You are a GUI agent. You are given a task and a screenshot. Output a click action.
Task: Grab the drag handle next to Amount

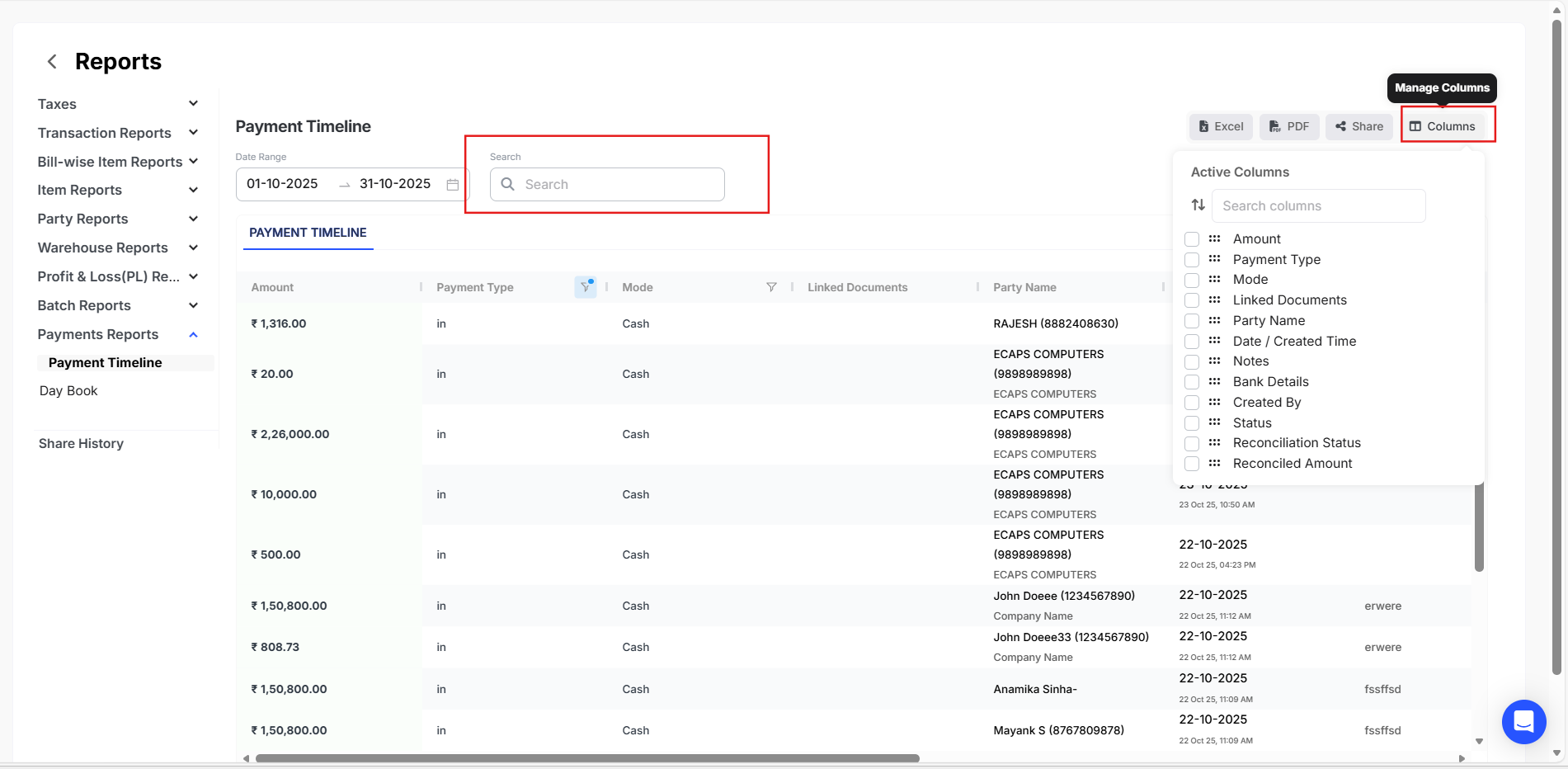[x=1214, y=239]
